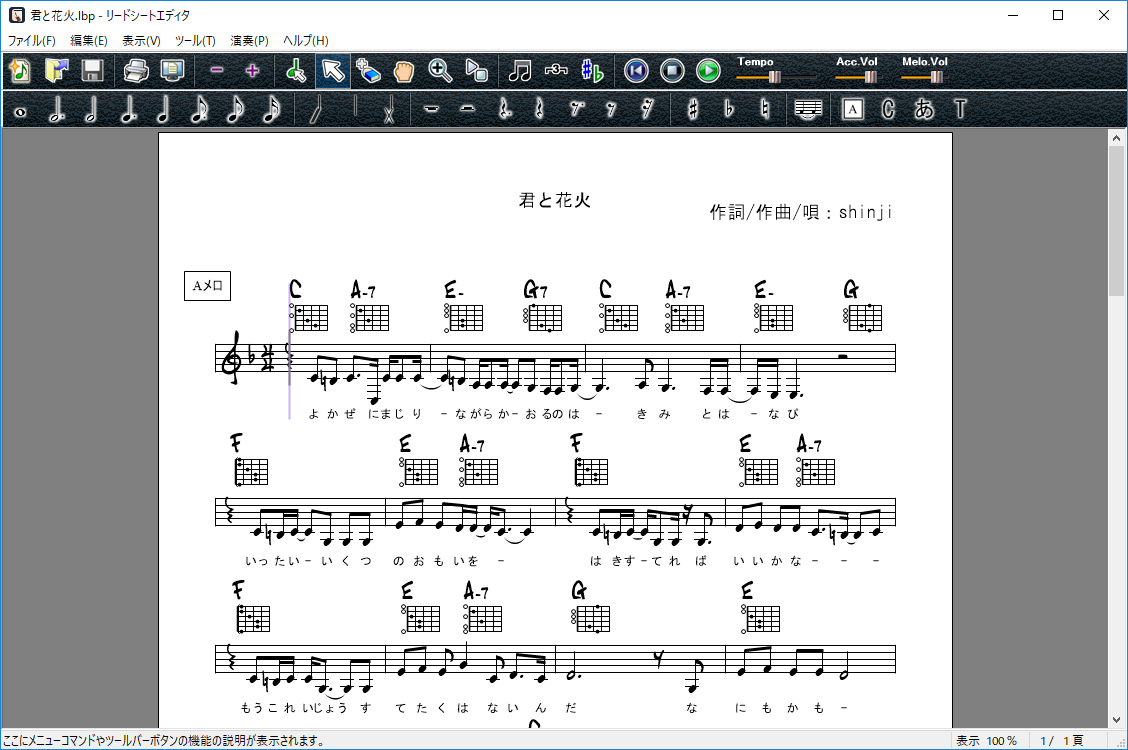Toggle triplet input mode

(556, 70)
